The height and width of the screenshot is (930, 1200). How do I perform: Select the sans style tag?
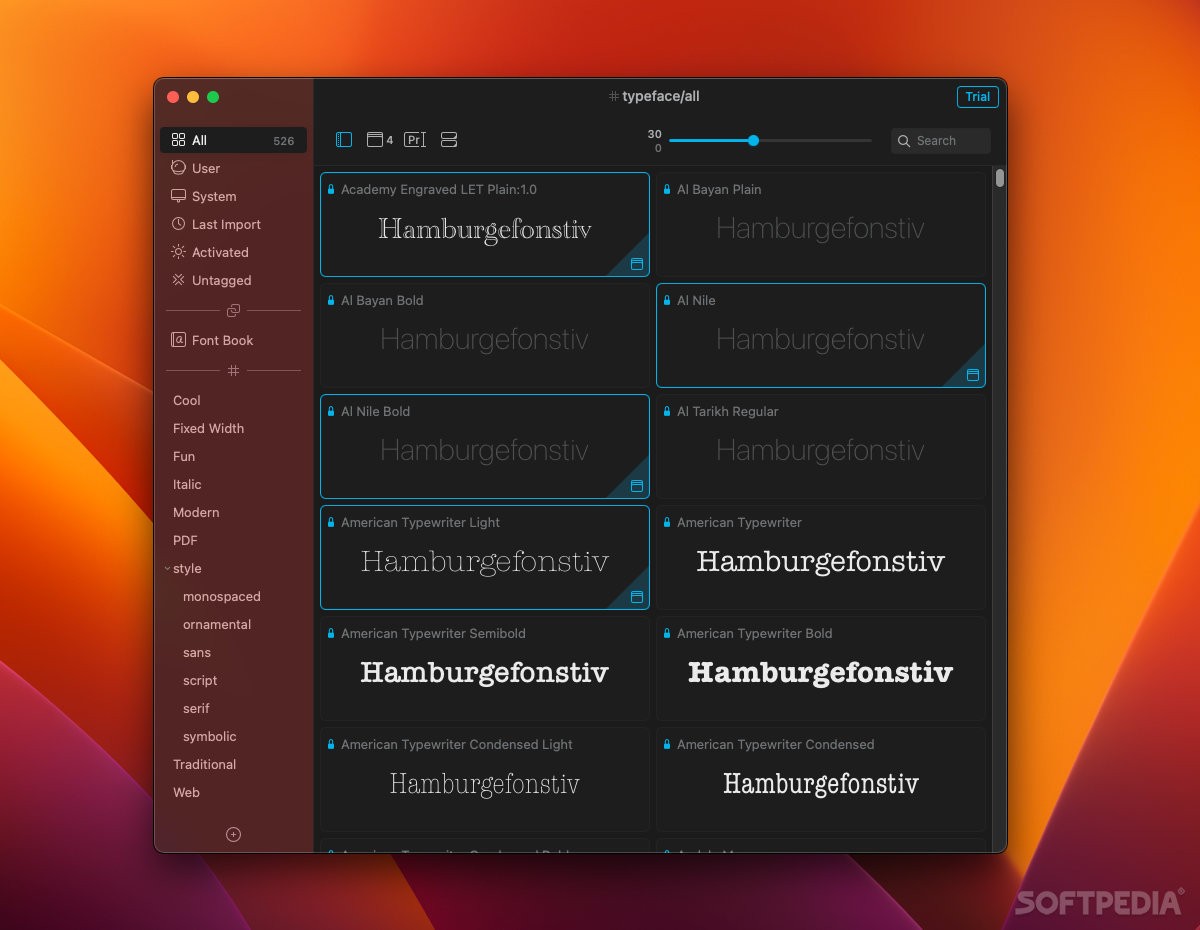tap(197, 652)
